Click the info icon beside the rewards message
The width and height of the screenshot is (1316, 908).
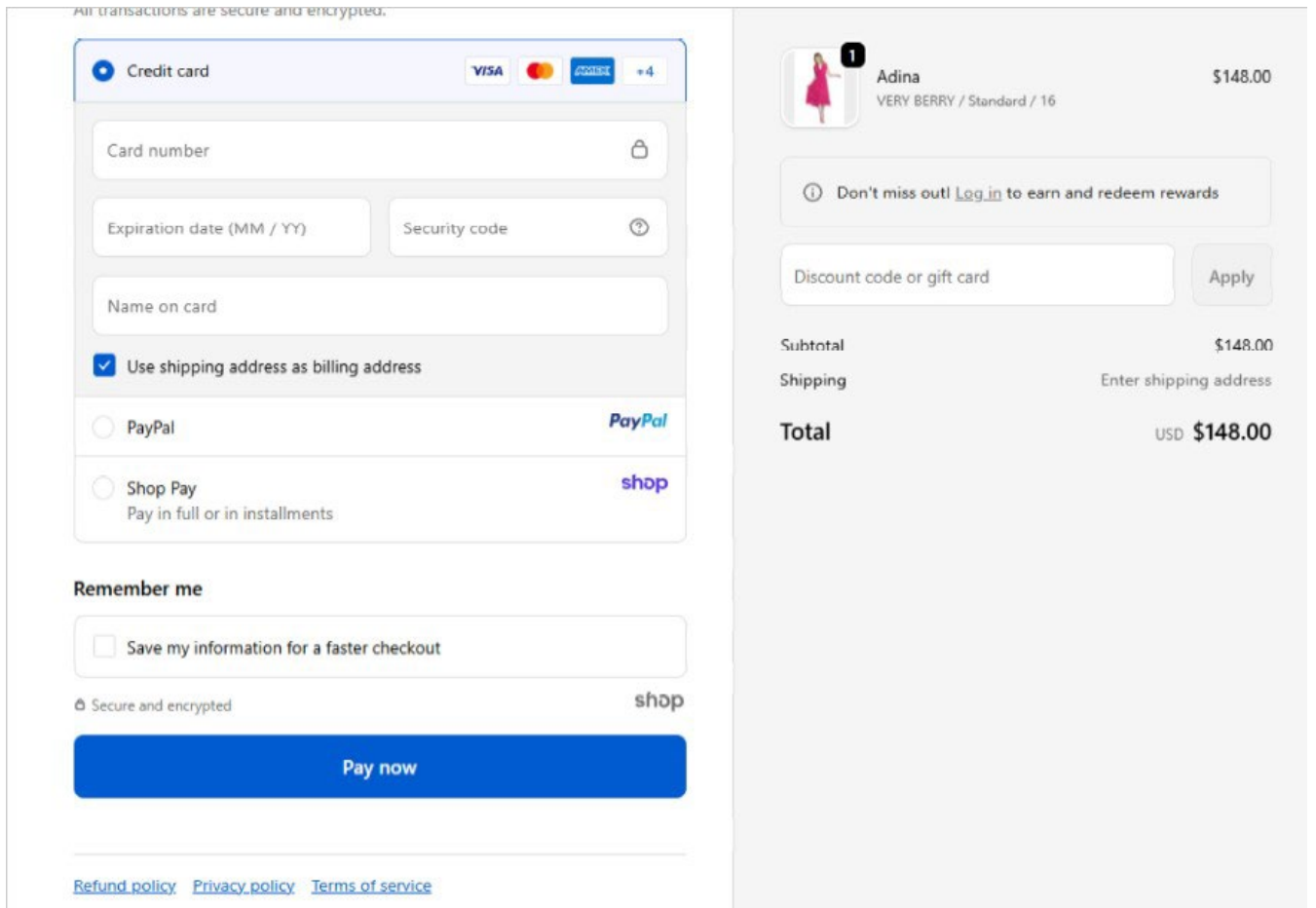[x=814, y=191]
